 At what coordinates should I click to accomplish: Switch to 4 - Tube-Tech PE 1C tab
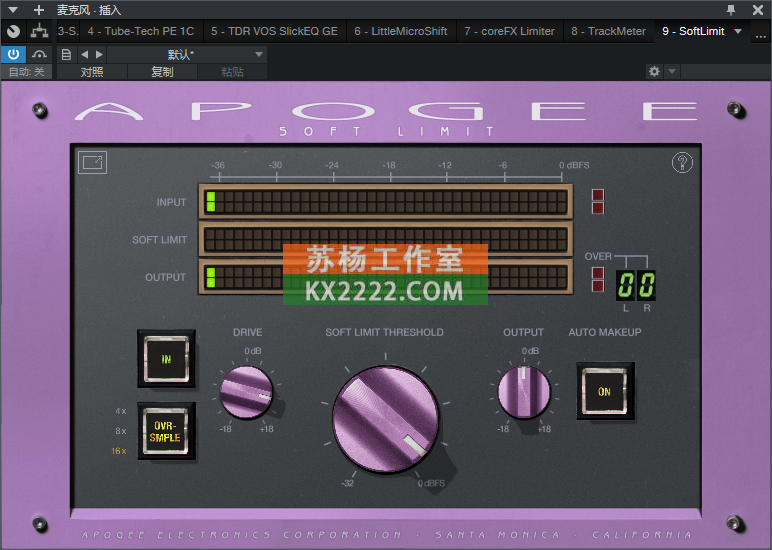(141, 32)
